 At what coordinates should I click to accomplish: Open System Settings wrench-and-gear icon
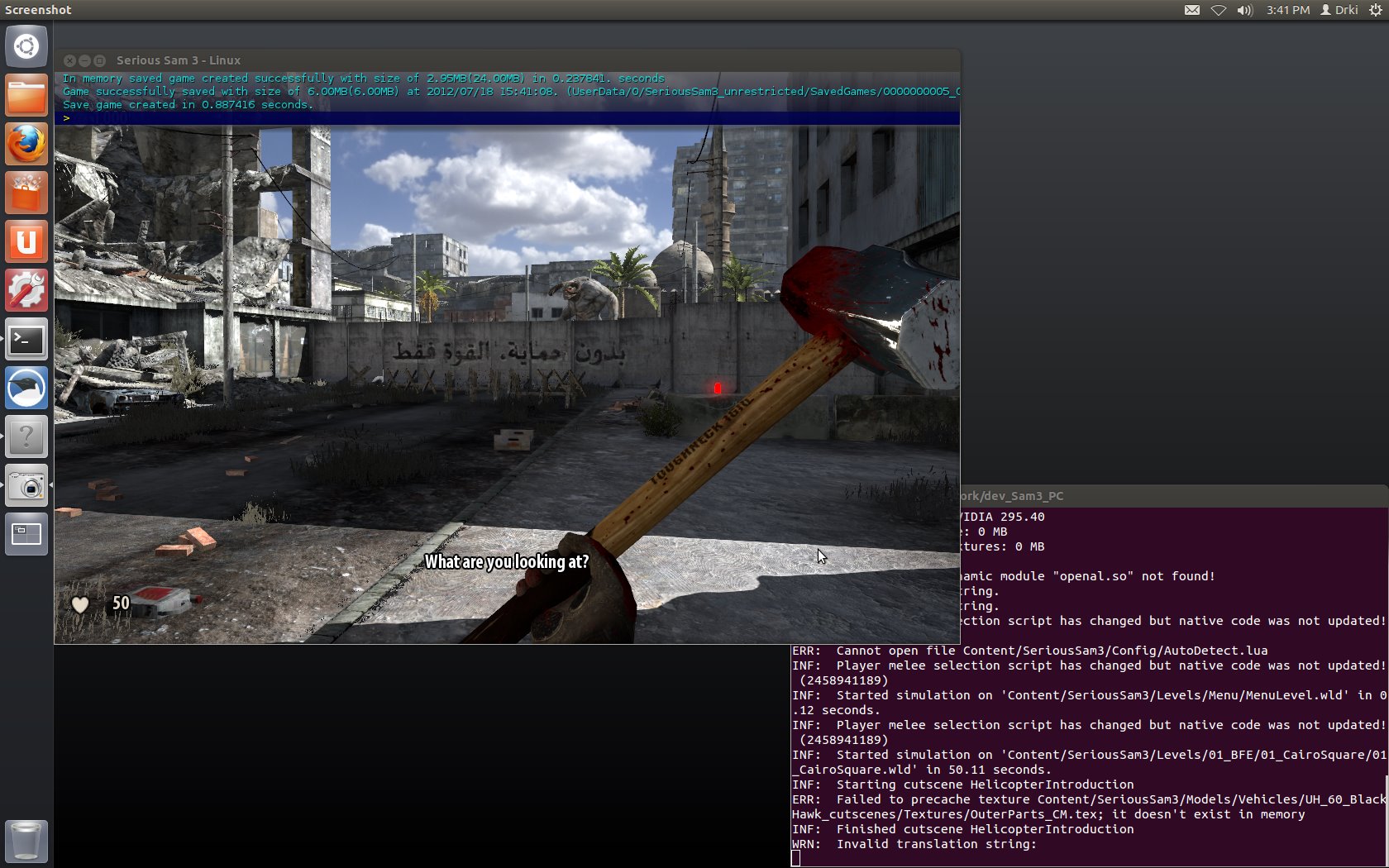(x=26, y=291)
